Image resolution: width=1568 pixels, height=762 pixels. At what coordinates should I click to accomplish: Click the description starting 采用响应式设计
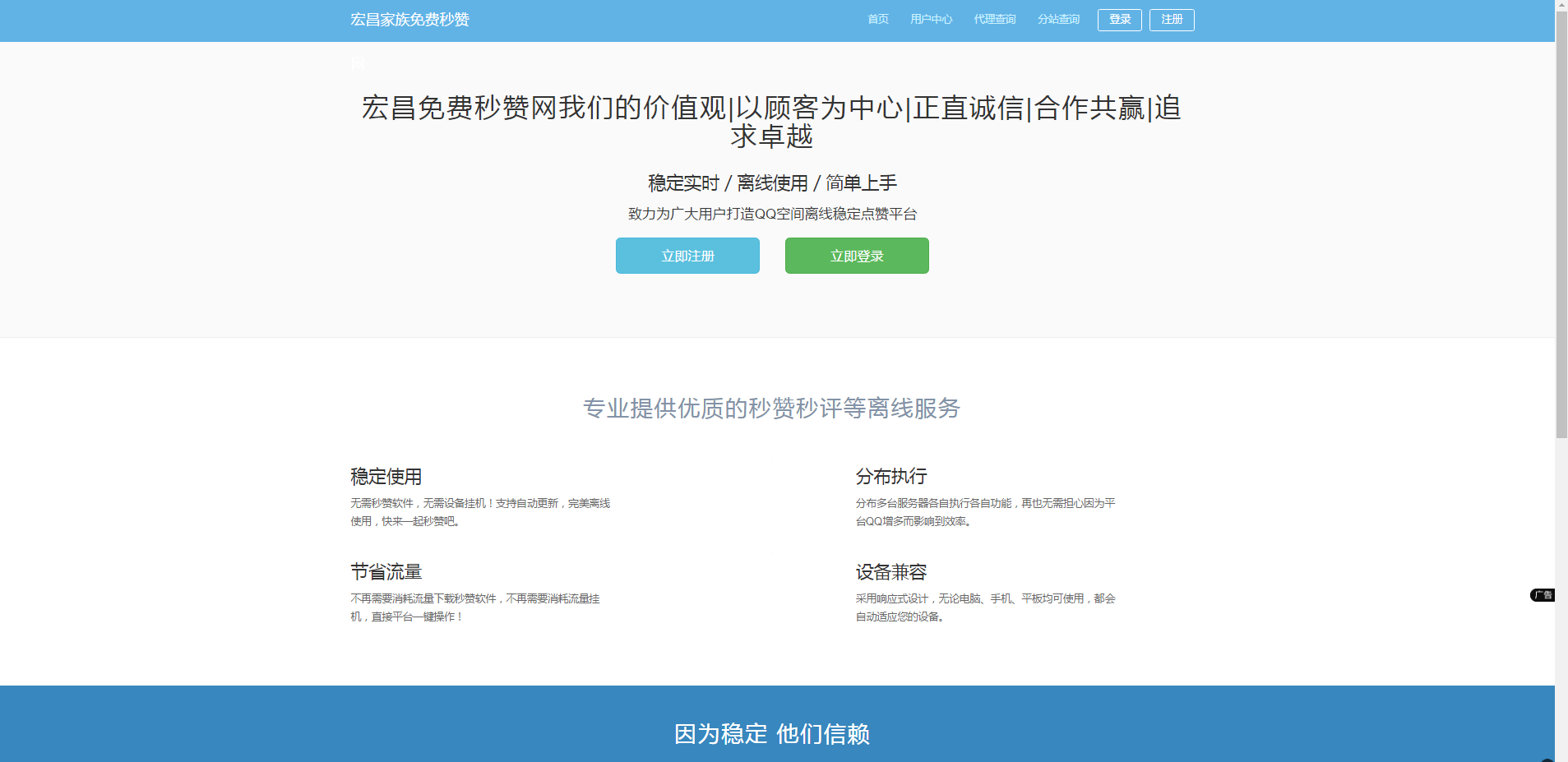coord(985,607)
